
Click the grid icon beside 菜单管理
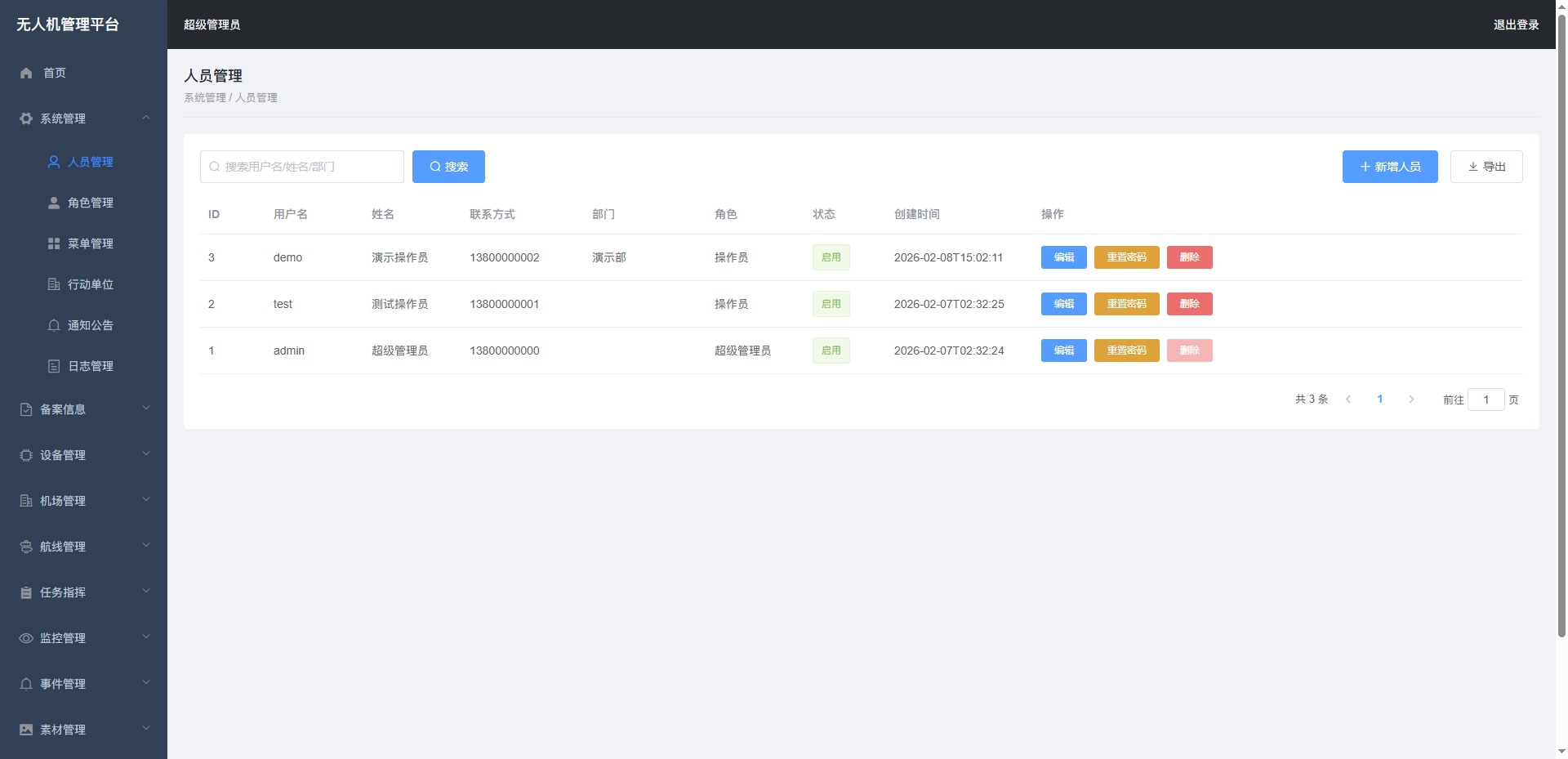coord(54,243)
